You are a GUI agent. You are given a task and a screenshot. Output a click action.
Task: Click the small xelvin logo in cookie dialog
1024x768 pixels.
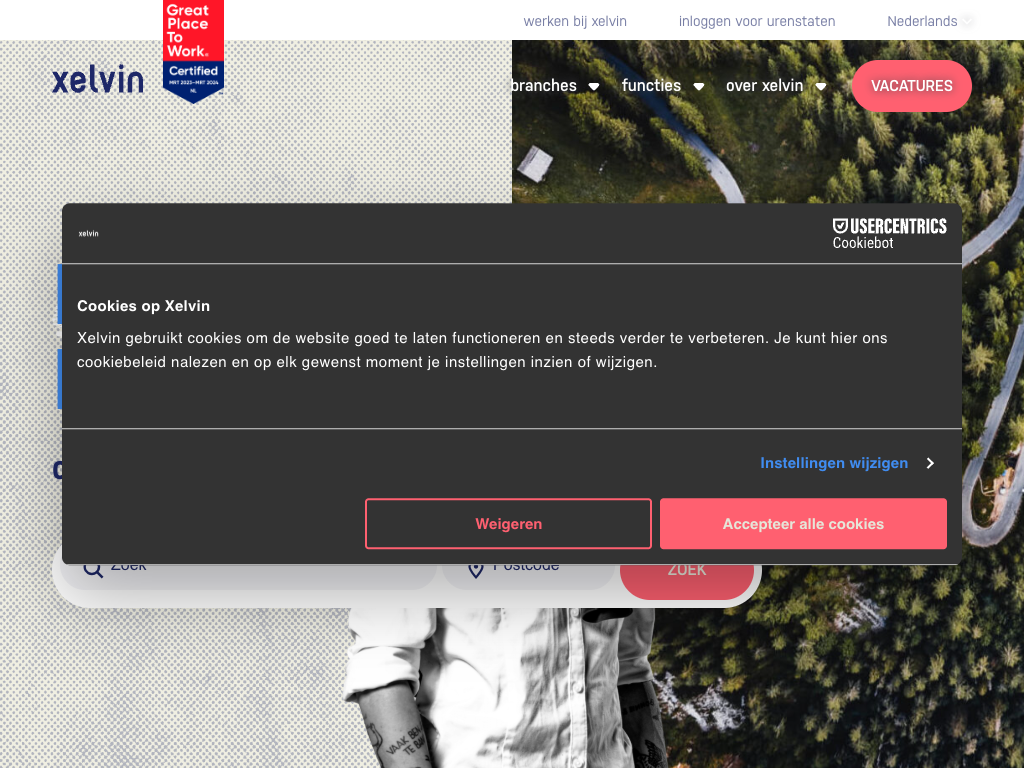pyautogui.click(x=89, y=234)
